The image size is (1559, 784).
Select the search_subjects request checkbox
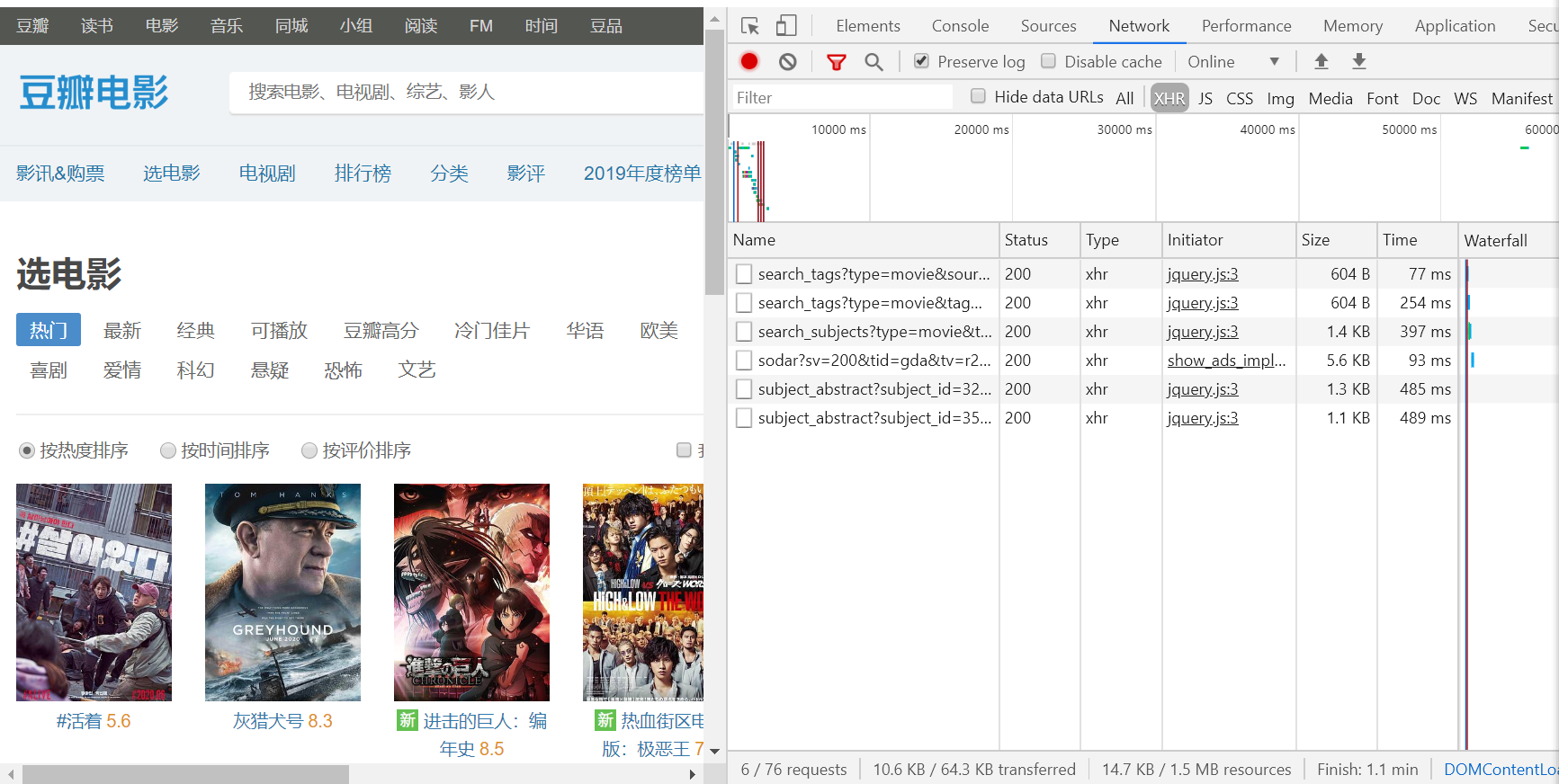[x=744, y=332]
